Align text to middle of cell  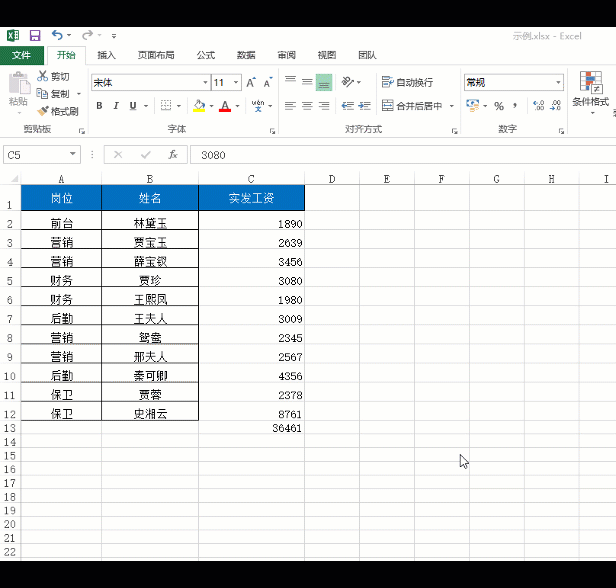pos(307,82)
